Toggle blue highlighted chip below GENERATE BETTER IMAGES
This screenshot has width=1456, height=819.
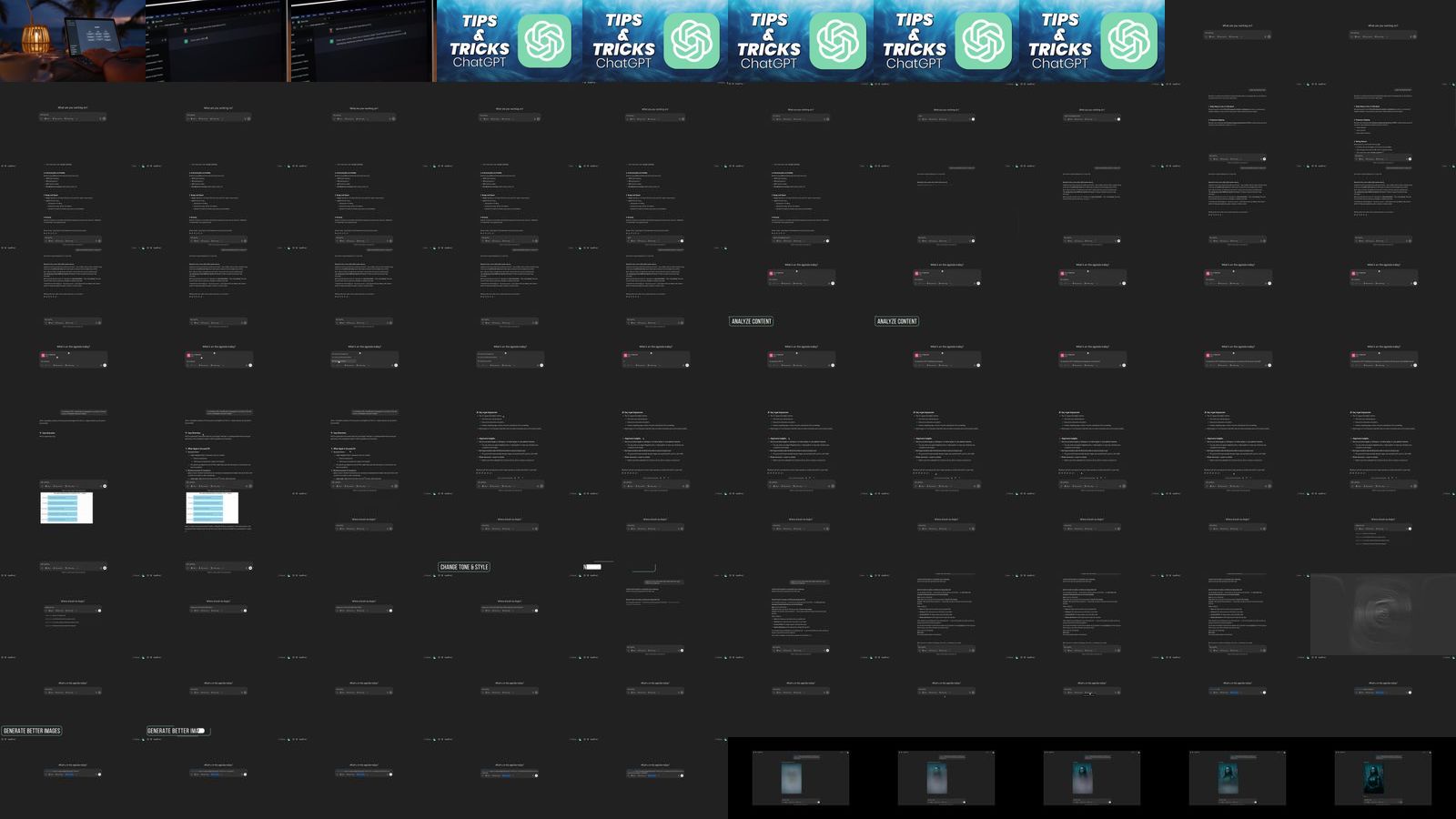tap(70, 774)
